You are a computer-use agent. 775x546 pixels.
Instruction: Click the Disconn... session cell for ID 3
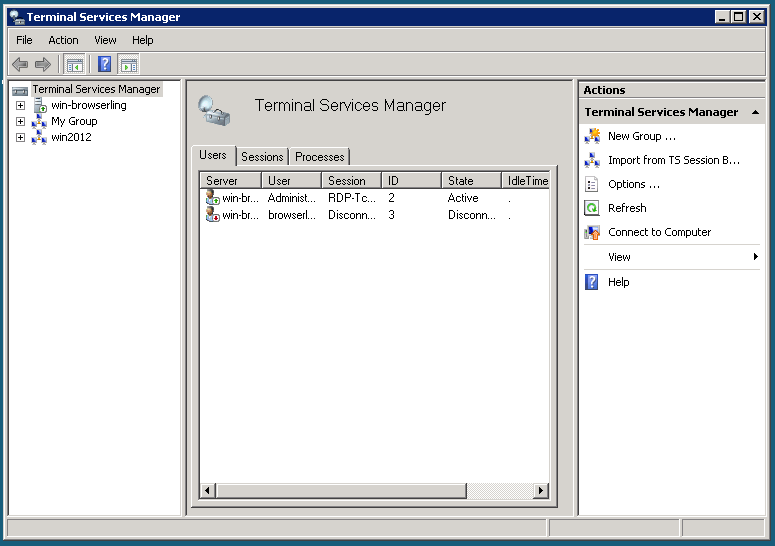click(352, 215)
